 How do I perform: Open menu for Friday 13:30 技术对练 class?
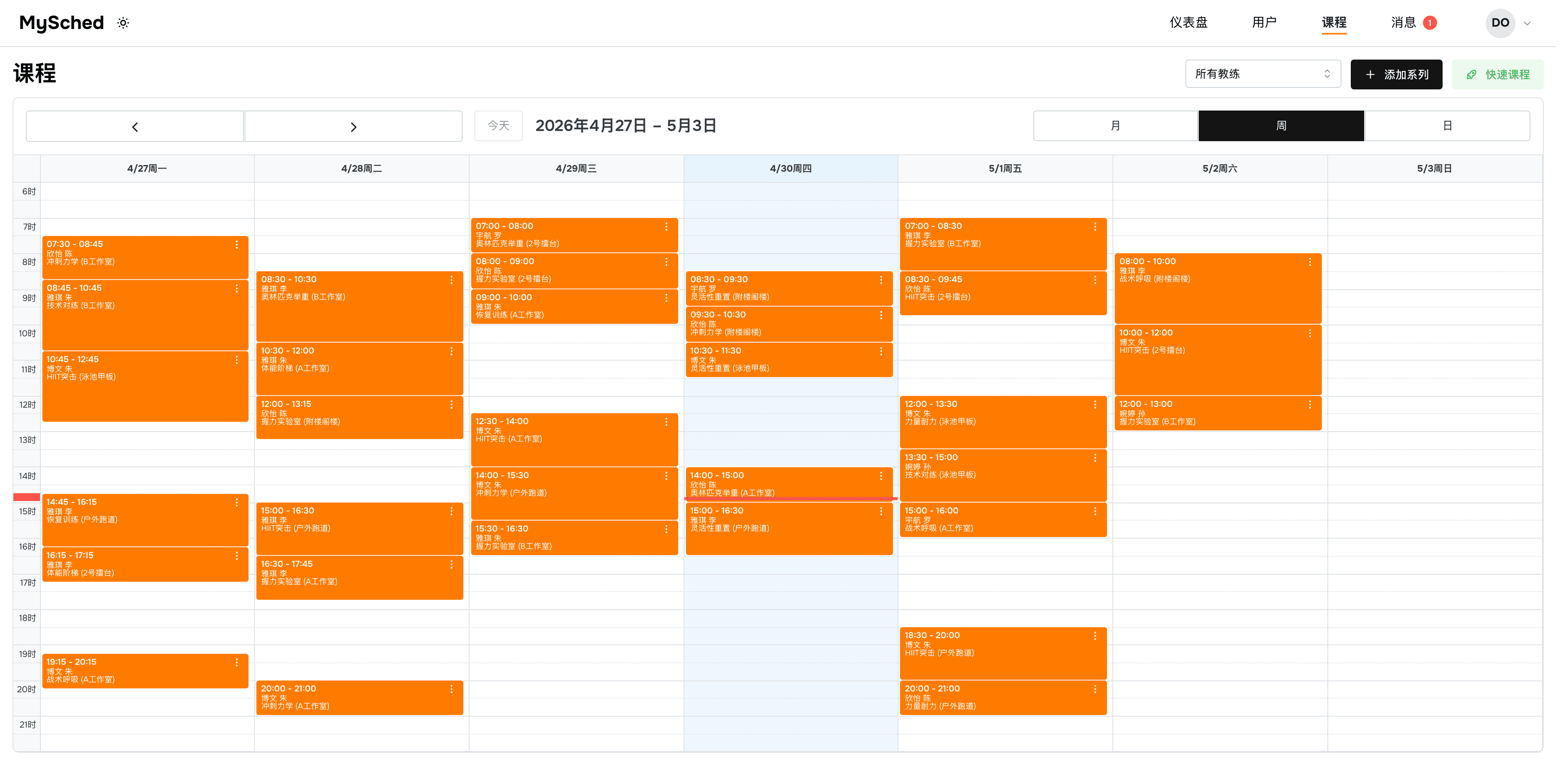(x=1096, y=458)
